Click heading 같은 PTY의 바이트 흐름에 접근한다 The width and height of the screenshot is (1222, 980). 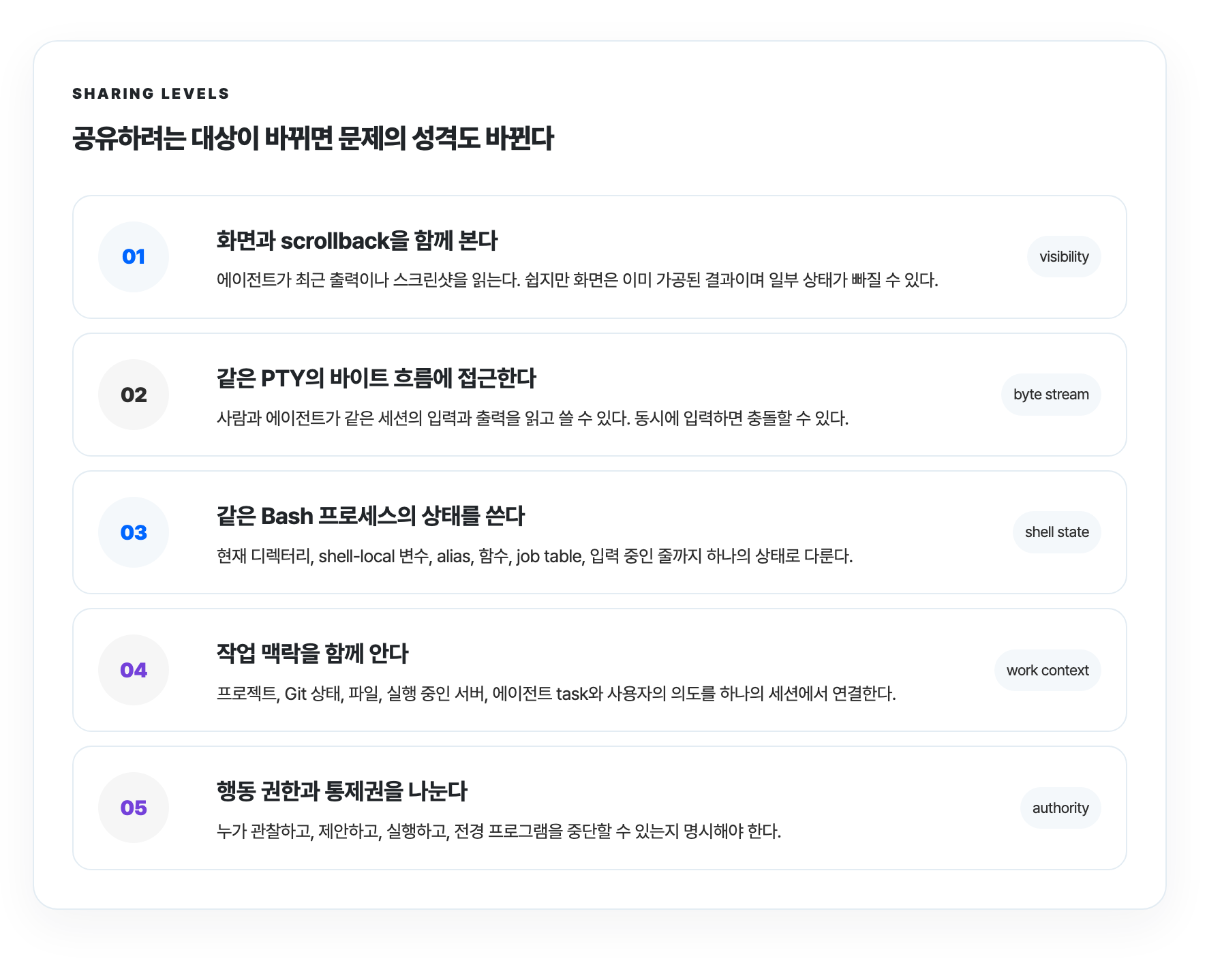pos(376,378)
